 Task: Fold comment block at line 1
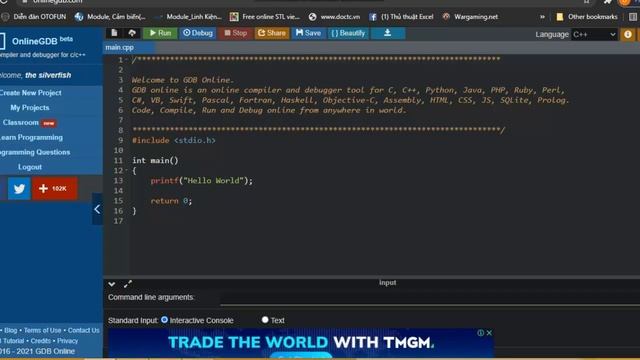pos(127,60)
